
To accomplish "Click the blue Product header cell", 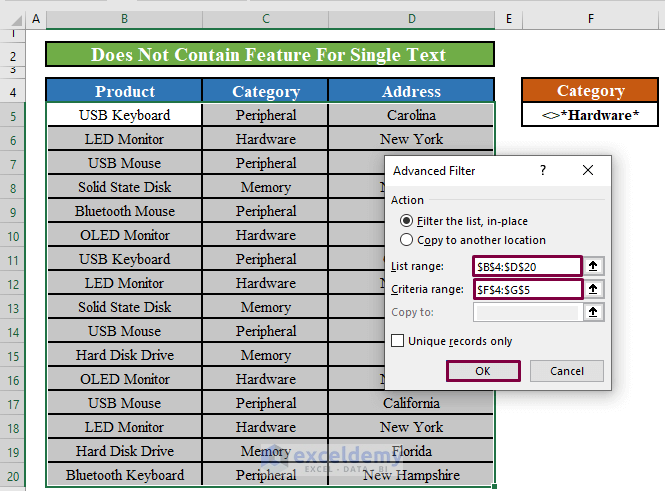I will tap(125, 91).
